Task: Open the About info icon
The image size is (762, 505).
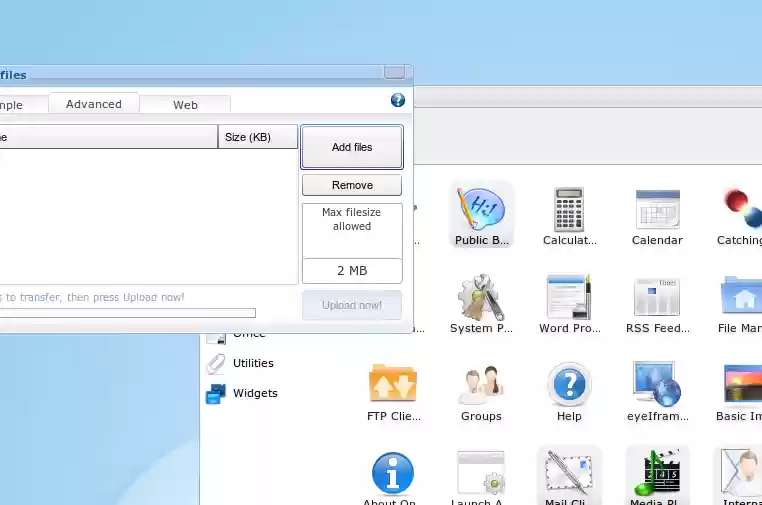Action: [393, 473]
